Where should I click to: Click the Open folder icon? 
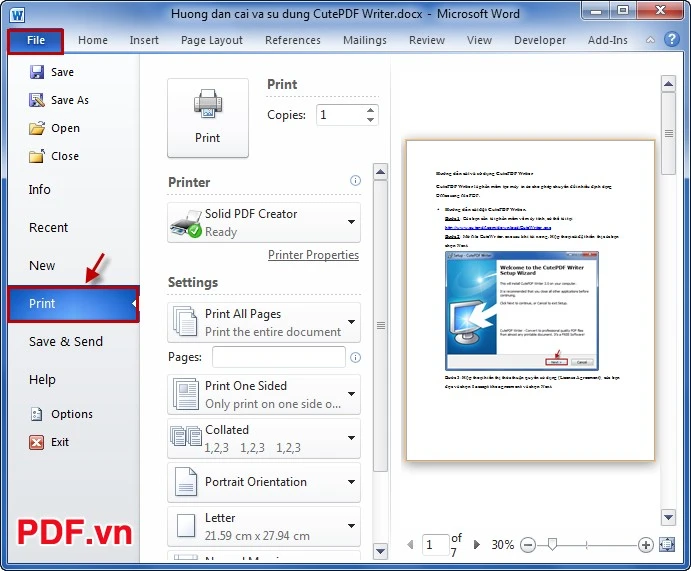click(37, 128)
